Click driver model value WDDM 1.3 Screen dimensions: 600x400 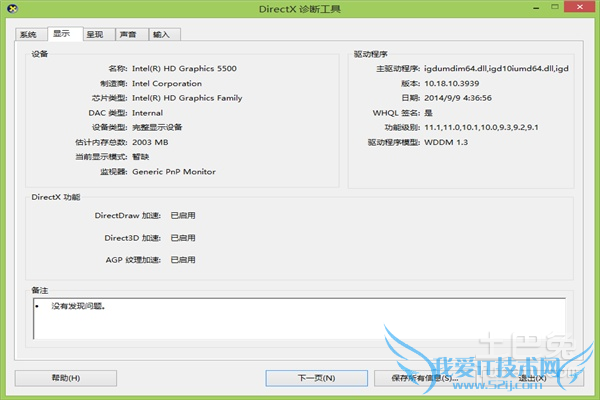pyautogui.click(x=446, y=142)
